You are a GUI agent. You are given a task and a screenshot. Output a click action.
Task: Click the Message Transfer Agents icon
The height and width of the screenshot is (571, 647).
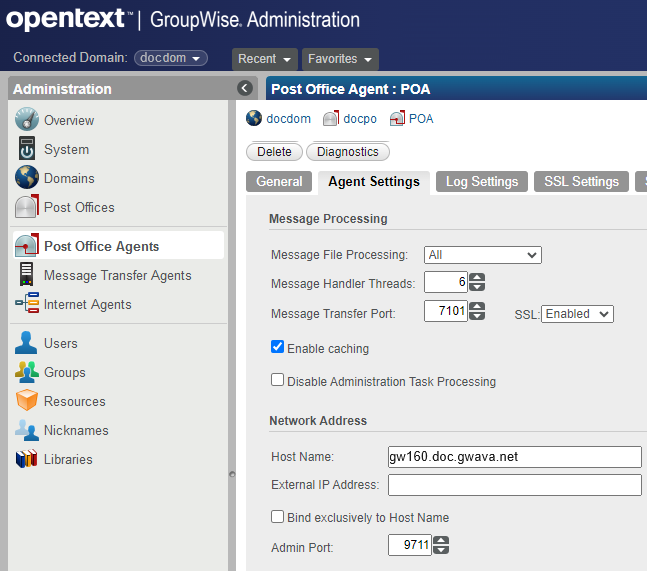click(27, 275)
